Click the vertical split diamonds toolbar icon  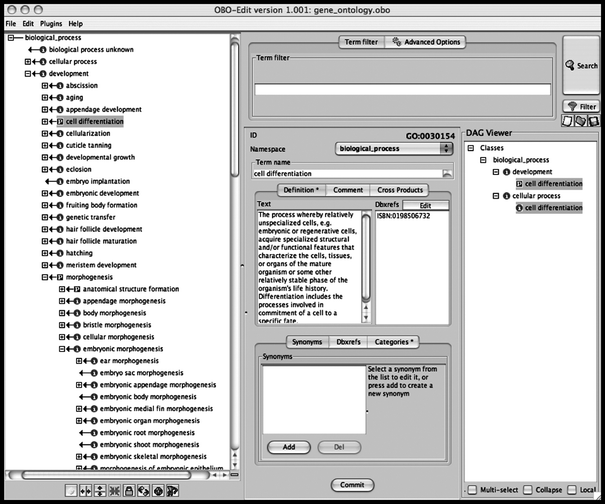tap(100, 490)
